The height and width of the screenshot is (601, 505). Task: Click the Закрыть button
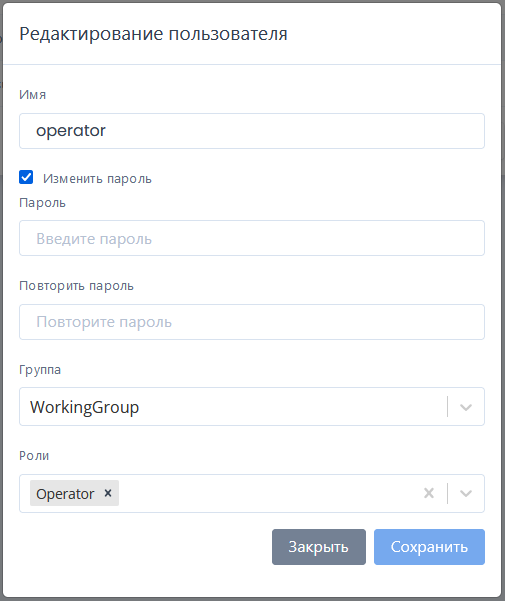[319, 547]
